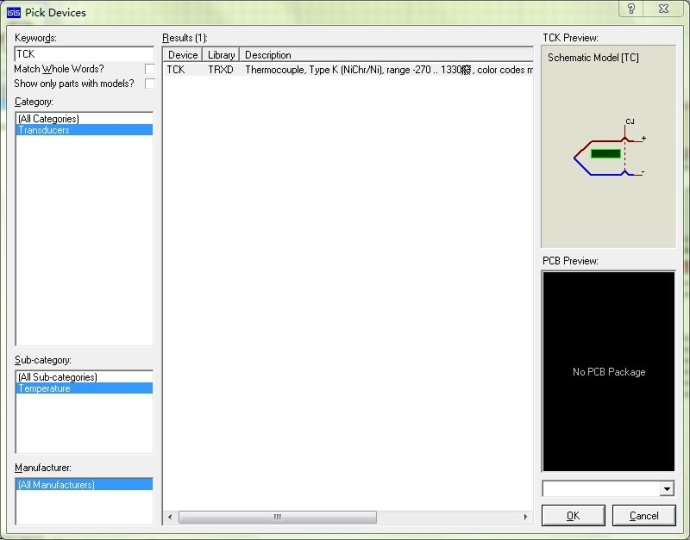Sort results by Library column header
This screenshot has width=690, height=540.
[221, 55]
